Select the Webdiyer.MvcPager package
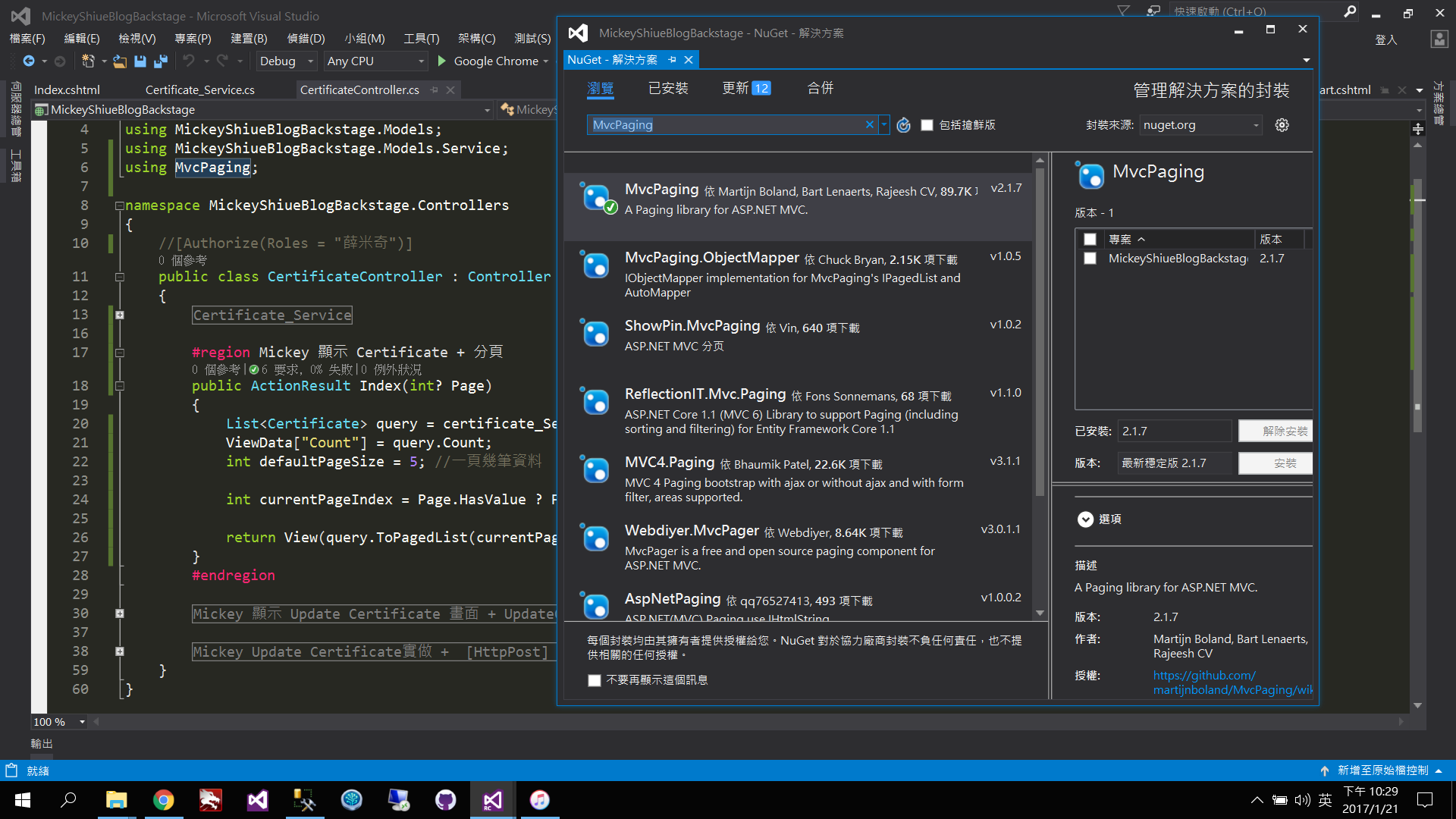1456x819 pixels. 799,548
